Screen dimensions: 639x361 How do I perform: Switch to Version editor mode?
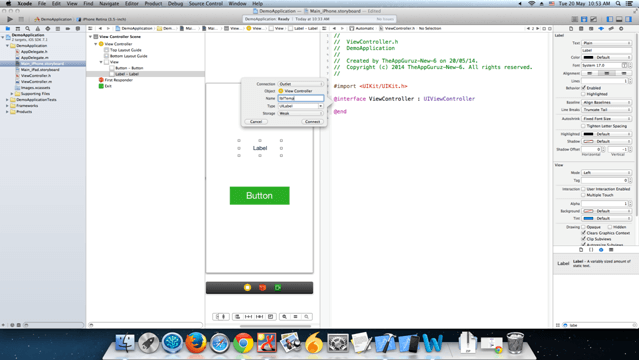coord(594,19)
